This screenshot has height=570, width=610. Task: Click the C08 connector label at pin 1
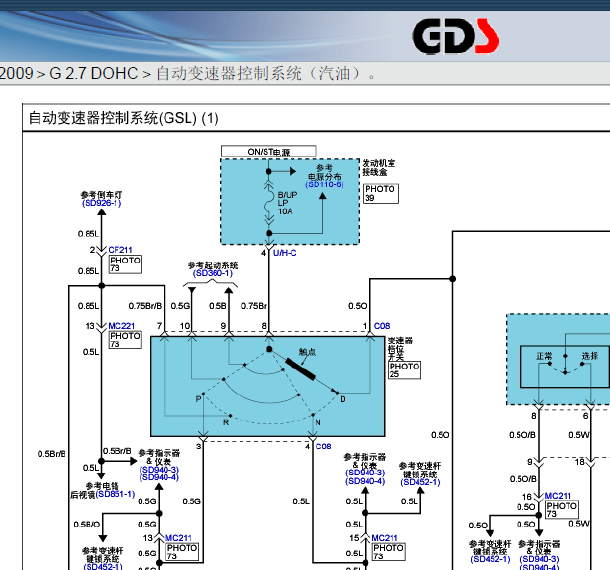[382, 326]
